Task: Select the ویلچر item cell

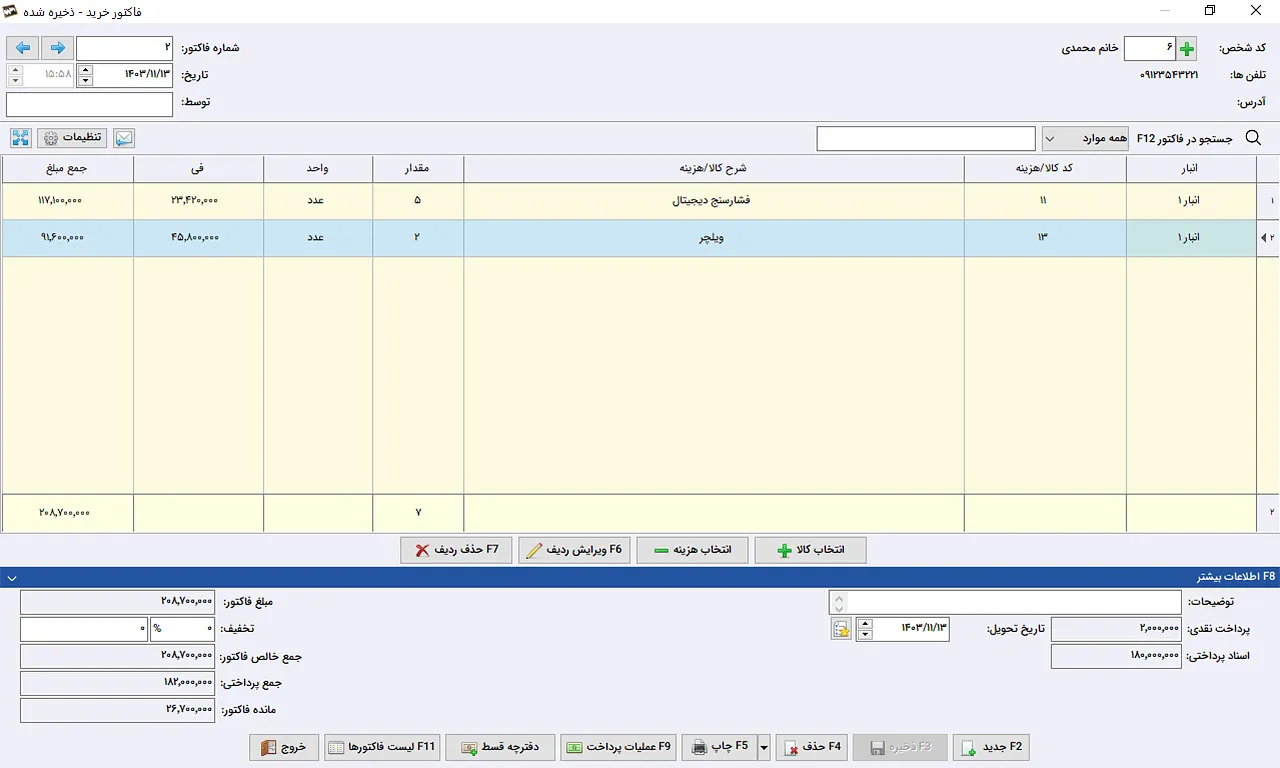Action: coord(714,238)
